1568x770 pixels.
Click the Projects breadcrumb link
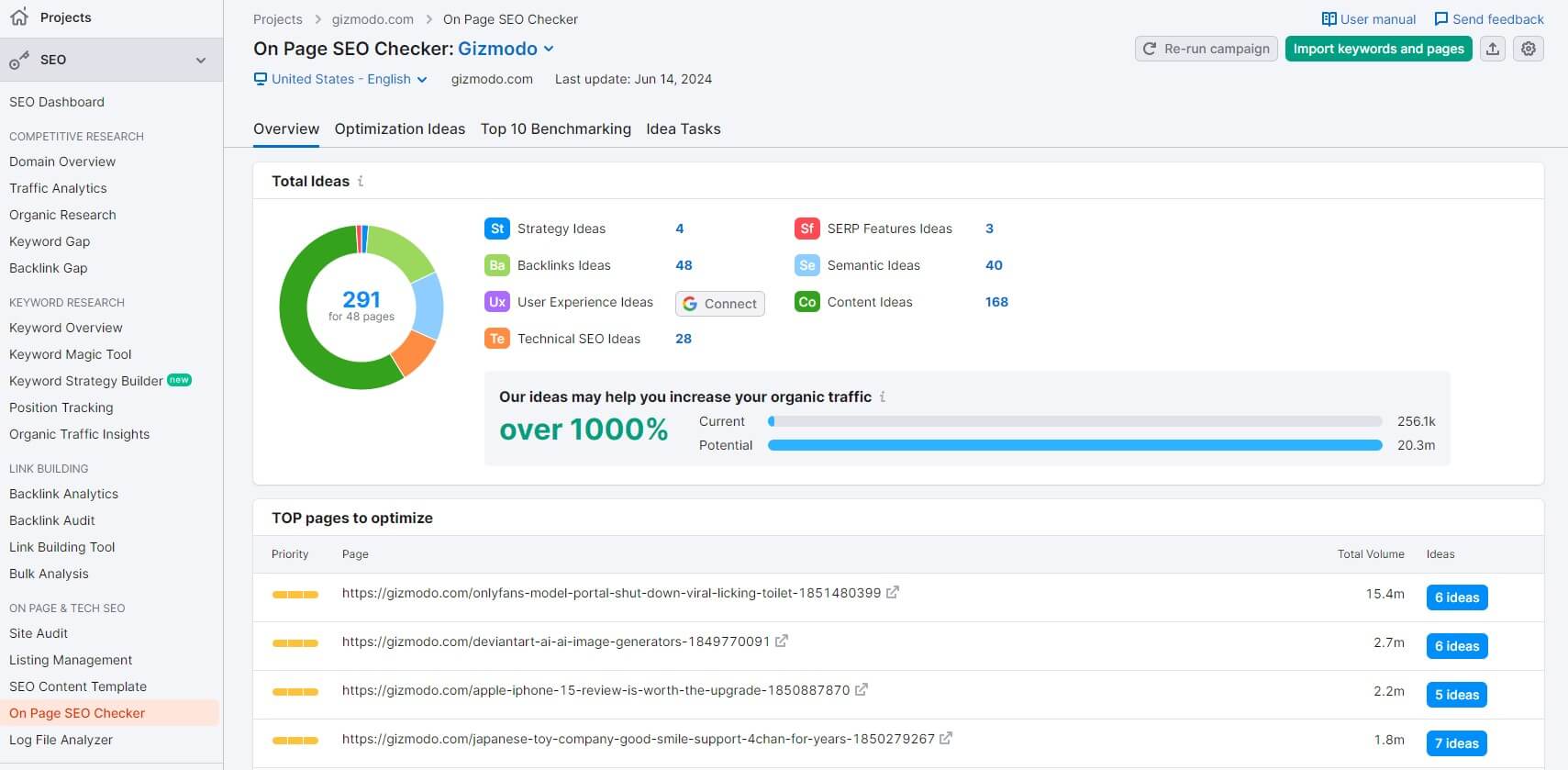pos(278,19)
